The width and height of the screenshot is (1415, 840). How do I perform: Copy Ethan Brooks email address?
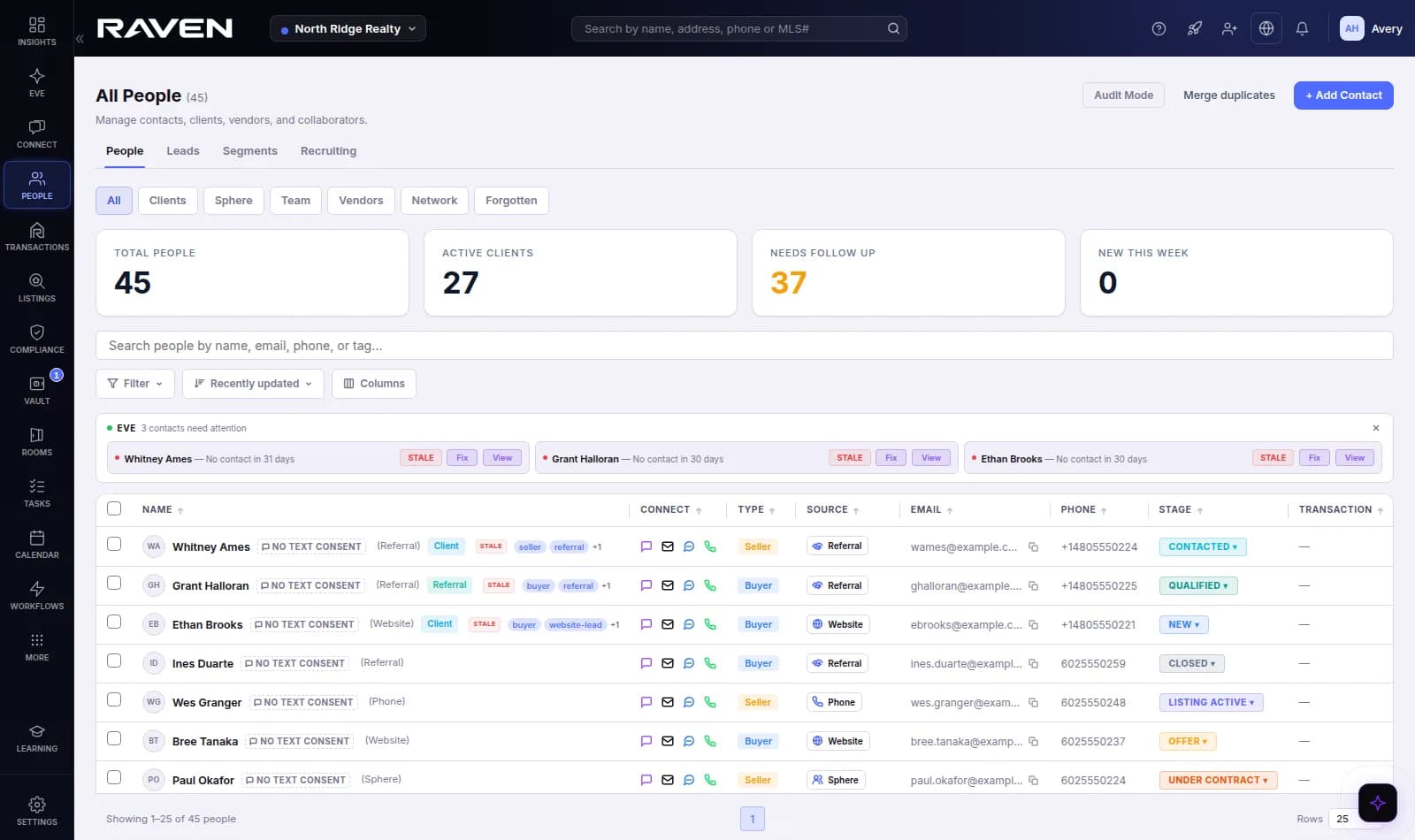click(x=1033, y=624)
